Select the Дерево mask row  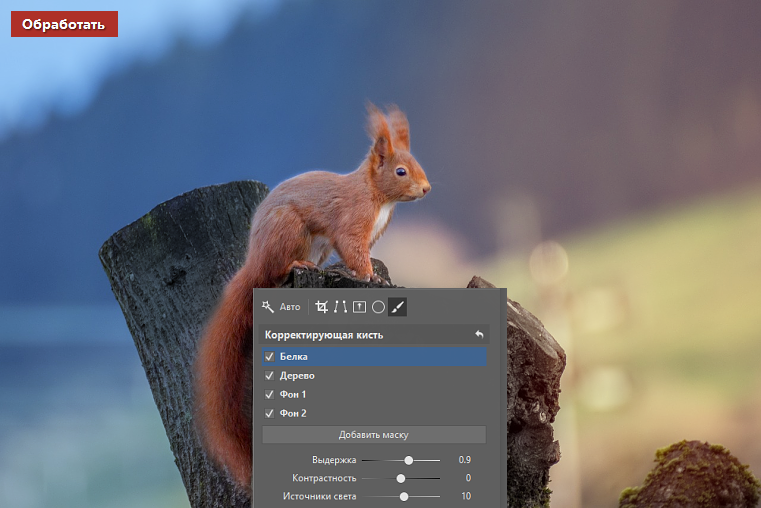point(374,376)
